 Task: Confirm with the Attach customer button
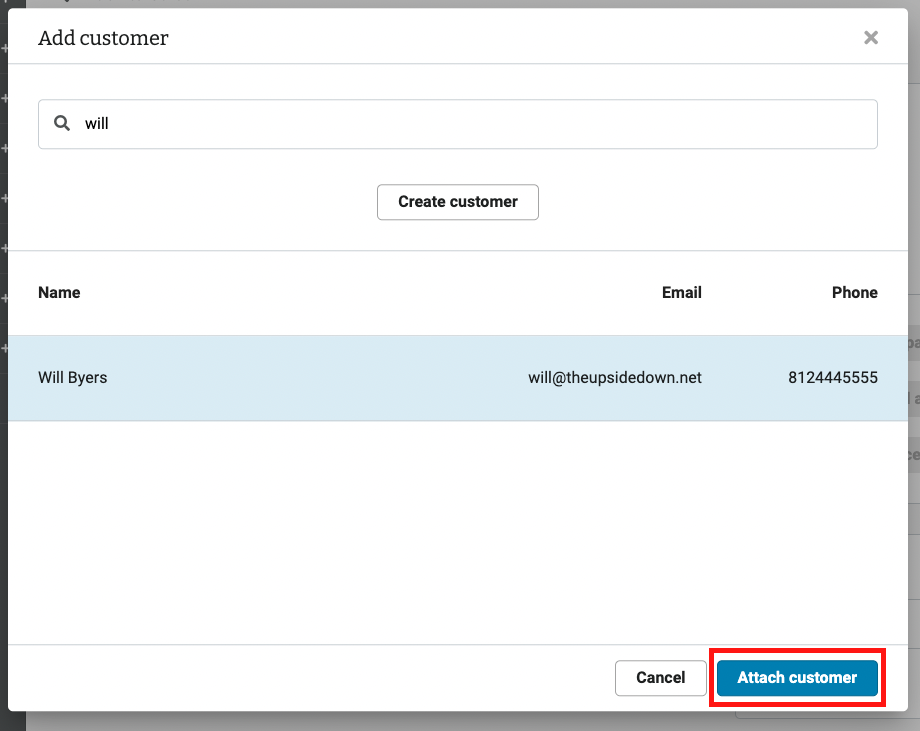tap(797, 678)
